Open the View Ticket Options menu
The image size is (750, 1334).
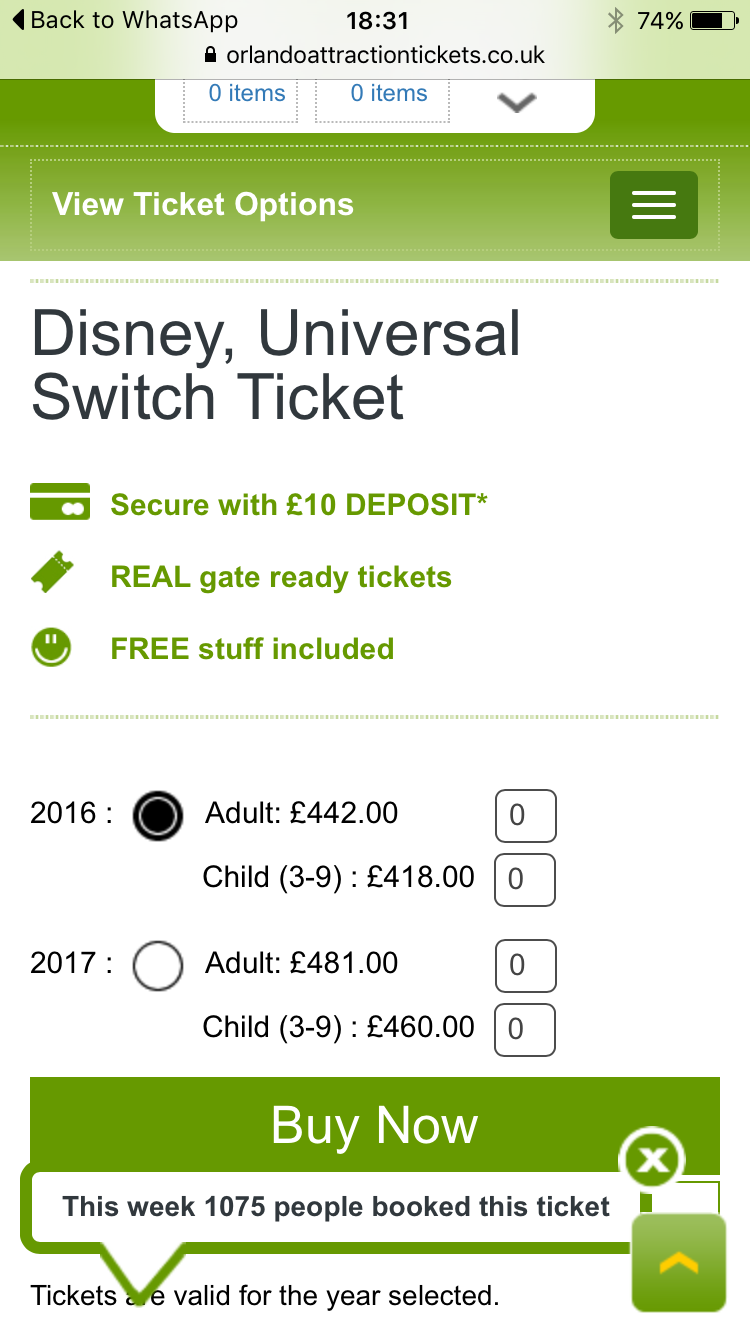(203, 205)
